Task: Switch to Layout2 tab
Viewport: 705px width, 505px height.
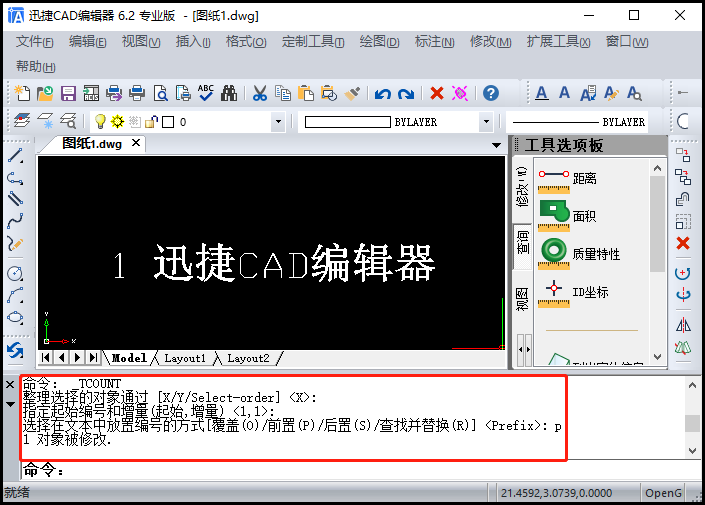Action: coord(248,358)
